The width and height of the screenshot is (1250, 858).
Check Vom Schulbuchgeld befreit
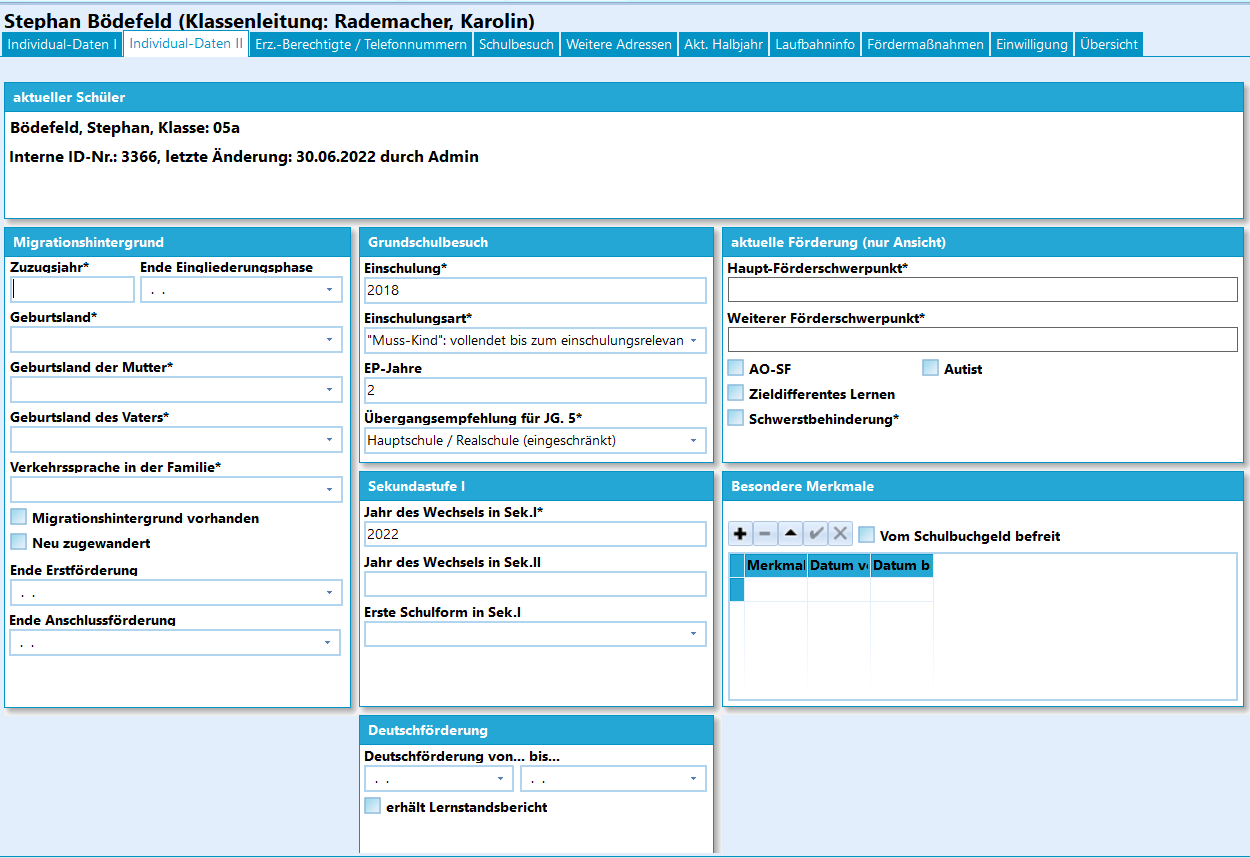(x=867, y=535)
